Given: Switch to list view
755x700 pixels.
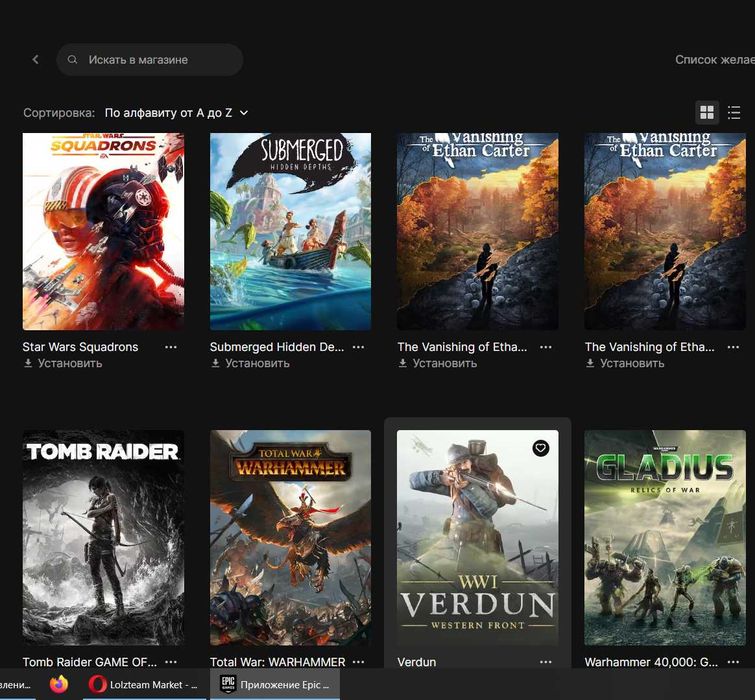Looking at the screenshot, I should [x=734, y=113].
